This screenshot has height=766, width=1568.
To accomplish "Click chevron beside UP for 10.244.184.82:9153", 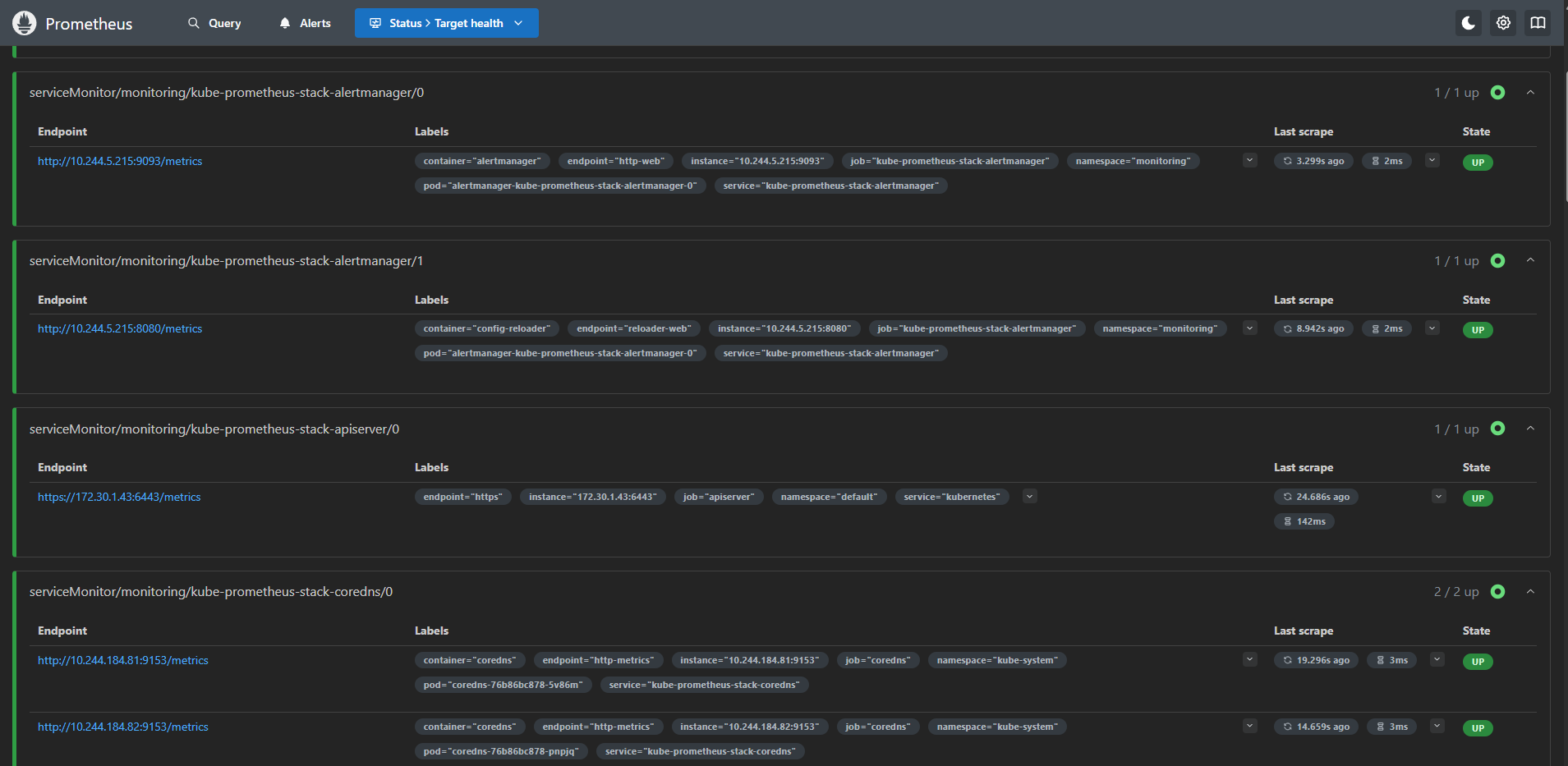I will coord(1437,726).
